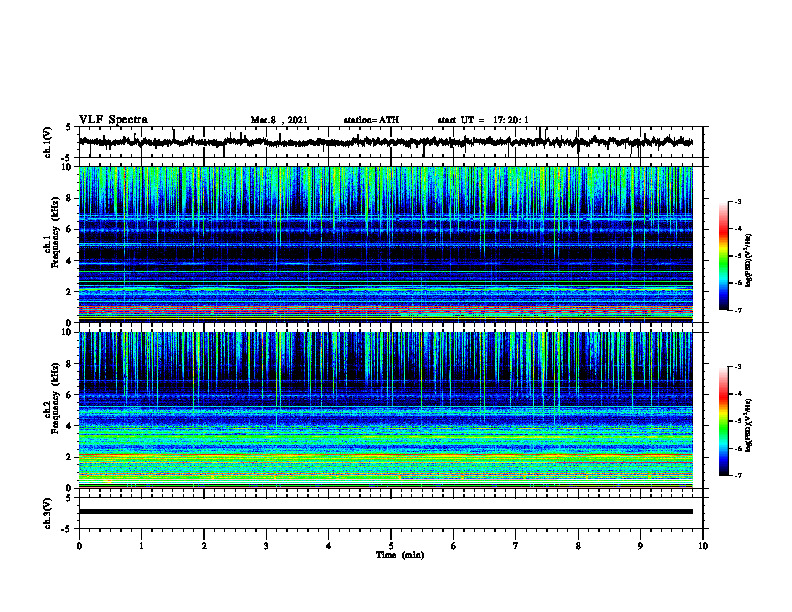This screenshot has width=792, height=612.
Task: Select the "start UT = 17:20: 1" text
Action: tap(483, 120)
